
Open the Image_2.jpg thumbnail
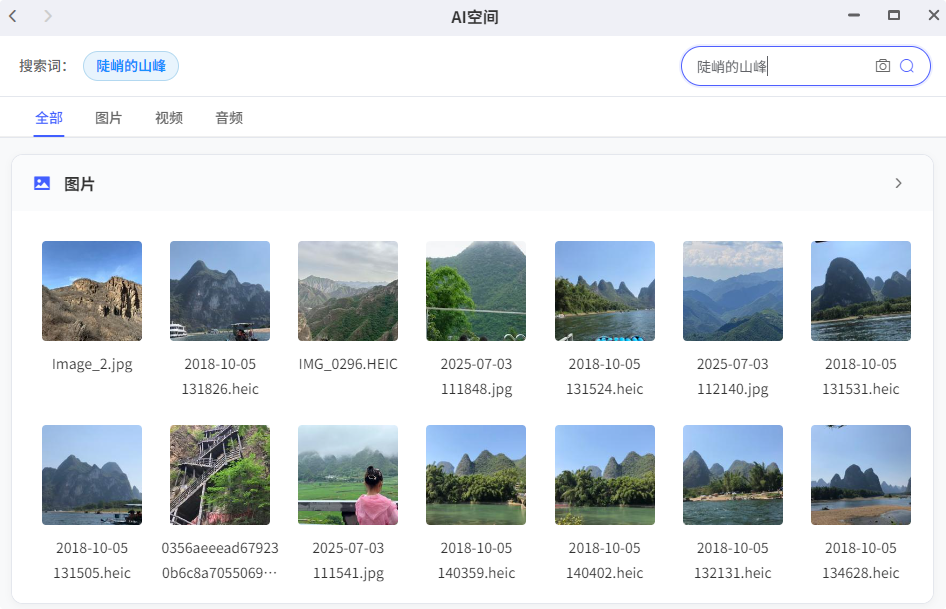(92, 291)
